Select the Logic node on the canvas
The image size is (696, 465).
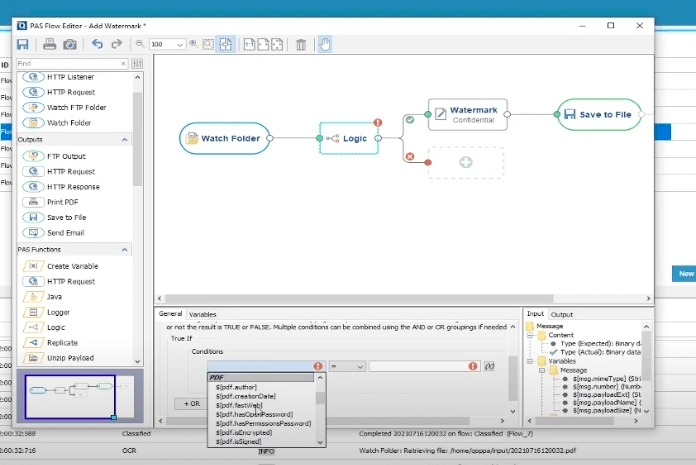pos(349,138)
